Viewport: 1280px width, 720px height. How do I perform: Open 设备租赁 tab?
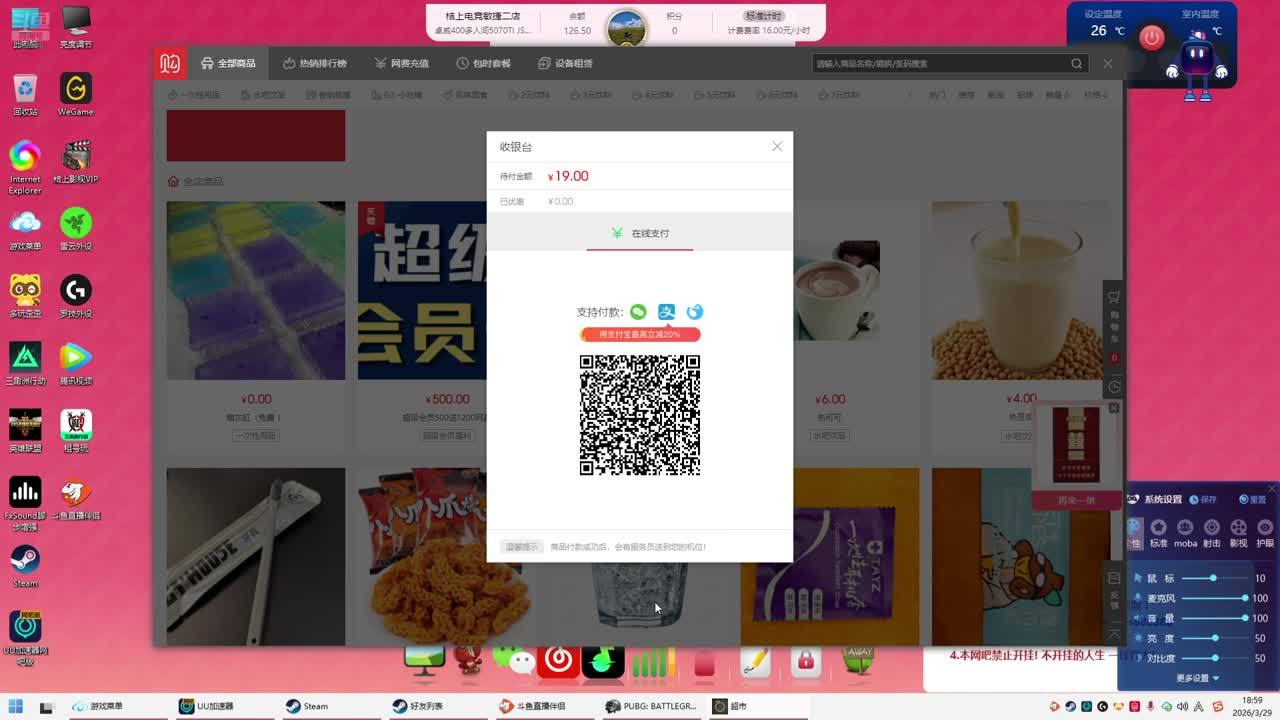pyautogui.click(x=565, y=63)
